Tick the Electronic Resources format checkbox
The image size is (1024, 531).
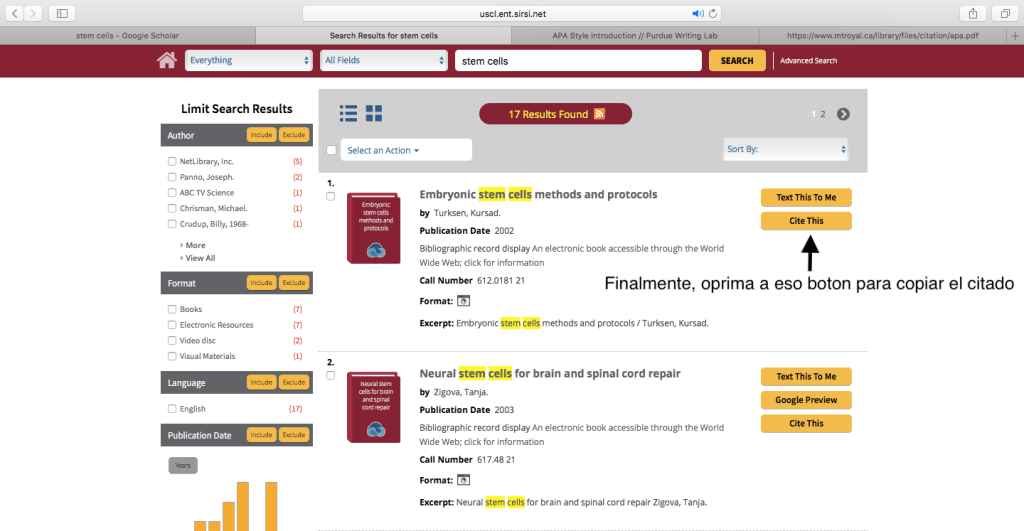click(x=172, y=325)
